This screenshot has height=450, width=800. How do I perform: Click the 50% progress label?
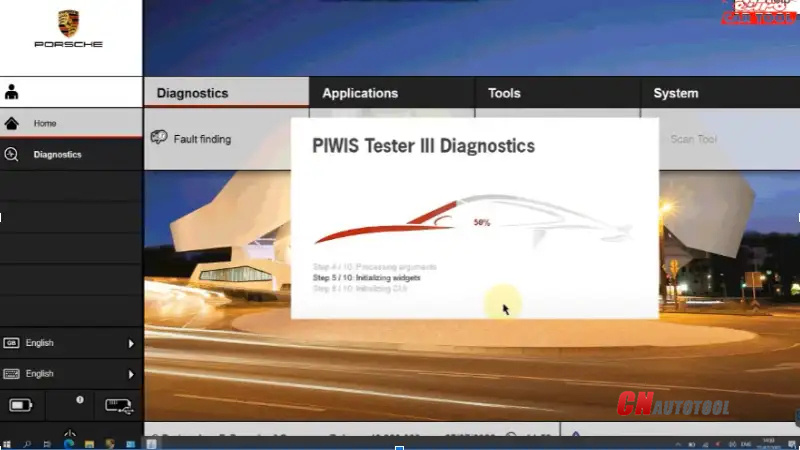pyautogui.click(x=482, y=222)
